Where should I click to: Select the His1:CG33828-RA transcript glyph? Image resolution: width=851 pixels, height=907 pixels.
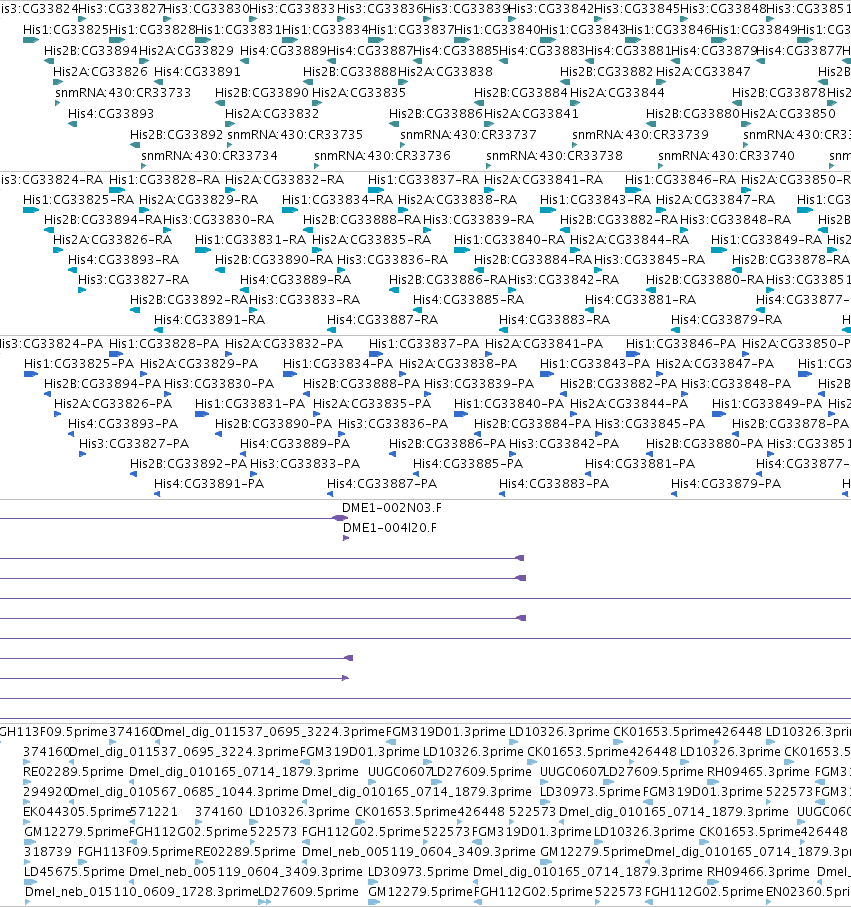click(x=117, y=190)
